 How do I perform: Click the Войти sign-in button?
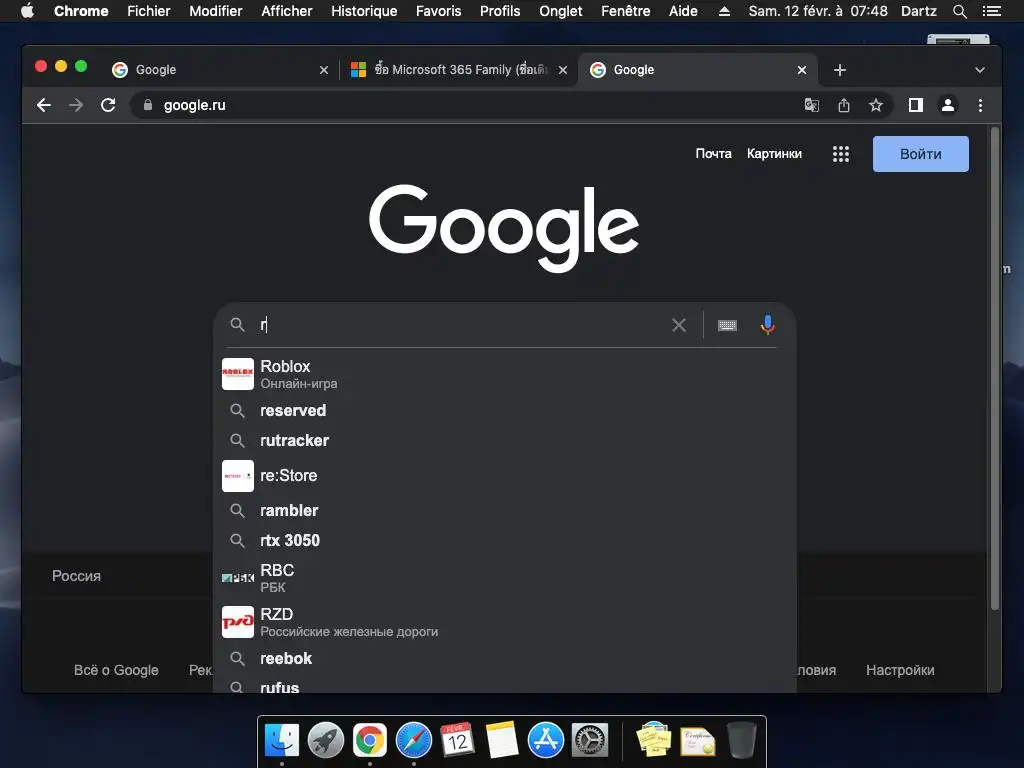920,154
